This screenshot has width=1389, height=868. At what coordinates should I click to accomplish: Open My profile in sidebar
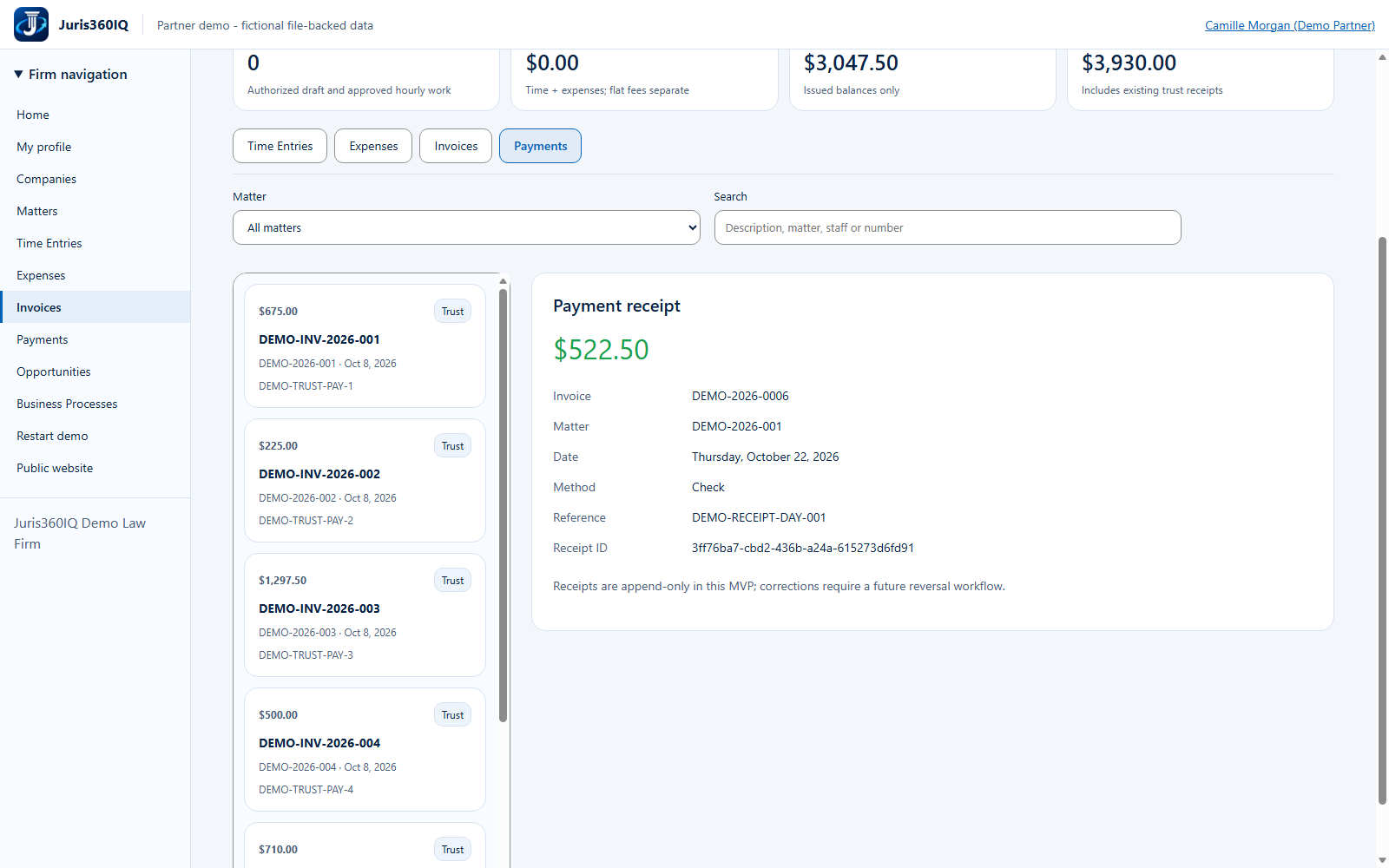95,147
